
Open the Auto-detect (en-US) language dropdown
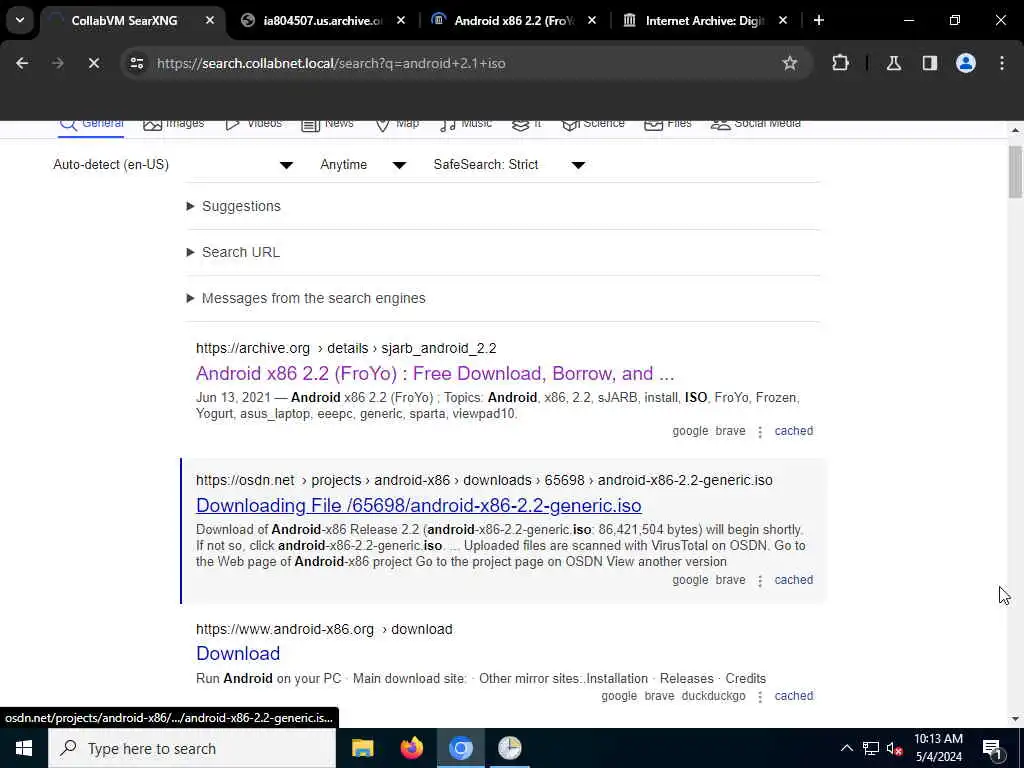tap(173, 165)
